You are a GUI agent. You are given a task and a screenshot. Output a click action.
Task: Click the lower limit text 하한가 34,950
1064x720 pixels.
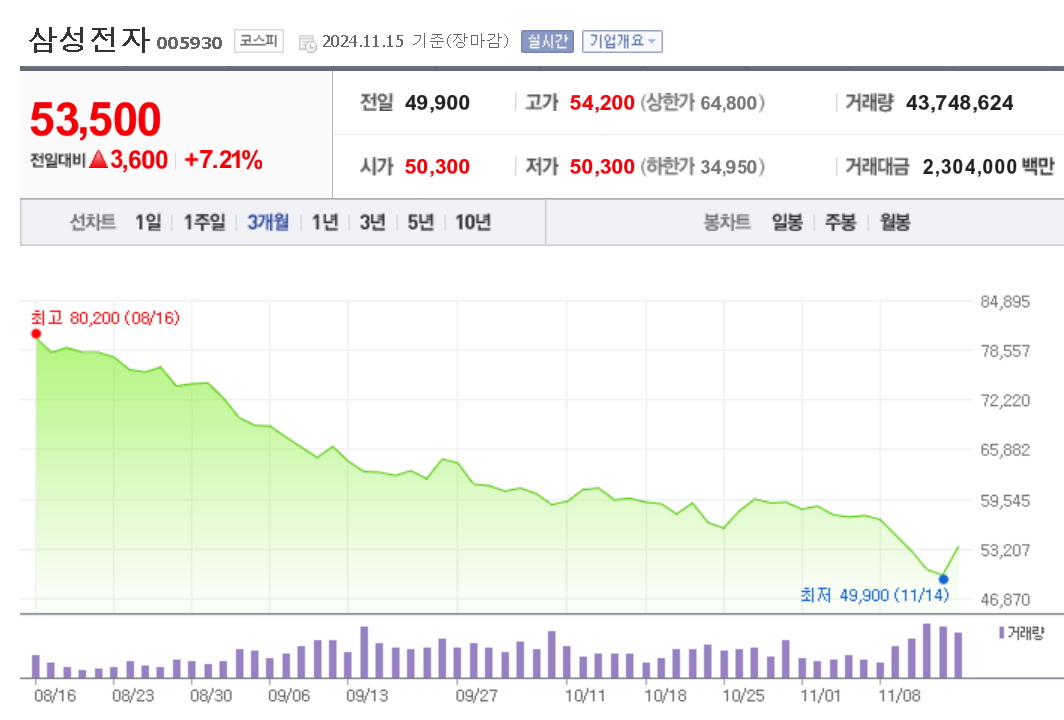702,166
